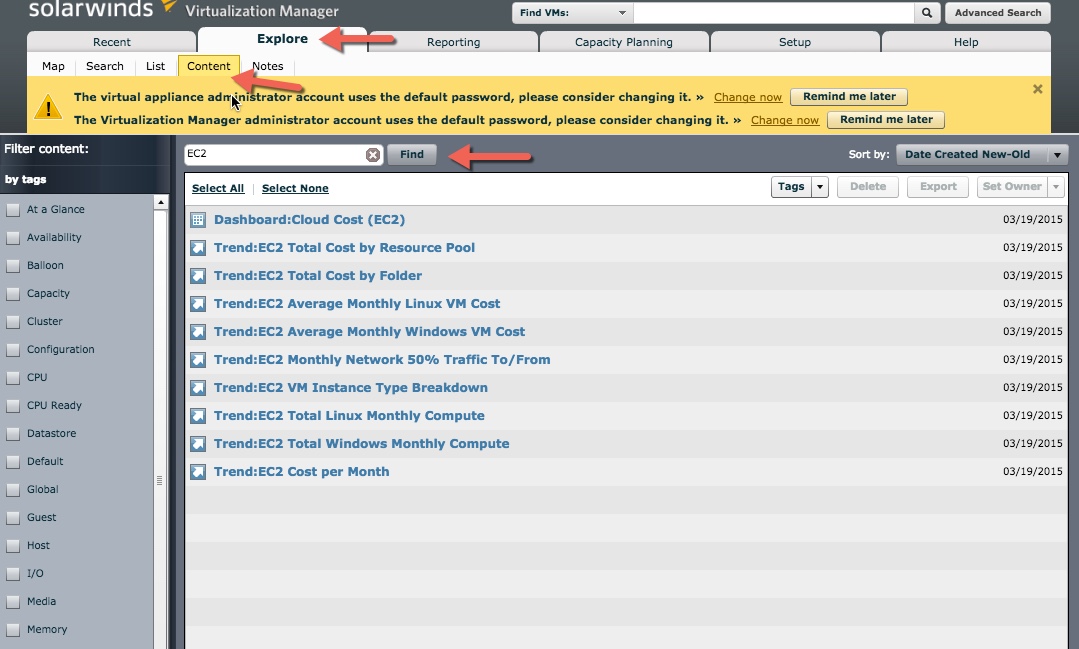This screenshot has width=1079, height=649.
Task: Click the yellow warning triangle icon
Action: click(48, 107)
